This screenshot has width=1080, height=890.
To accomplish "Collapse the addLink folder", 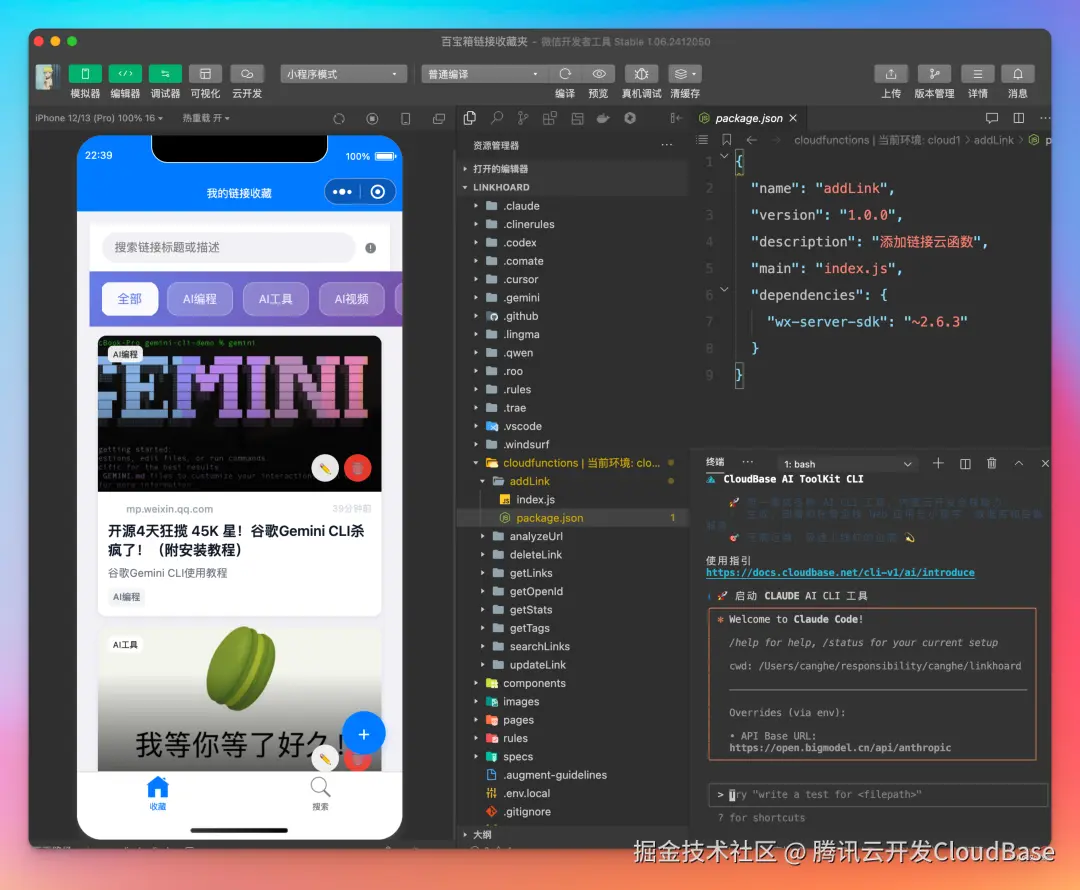I will coord(572,482).
